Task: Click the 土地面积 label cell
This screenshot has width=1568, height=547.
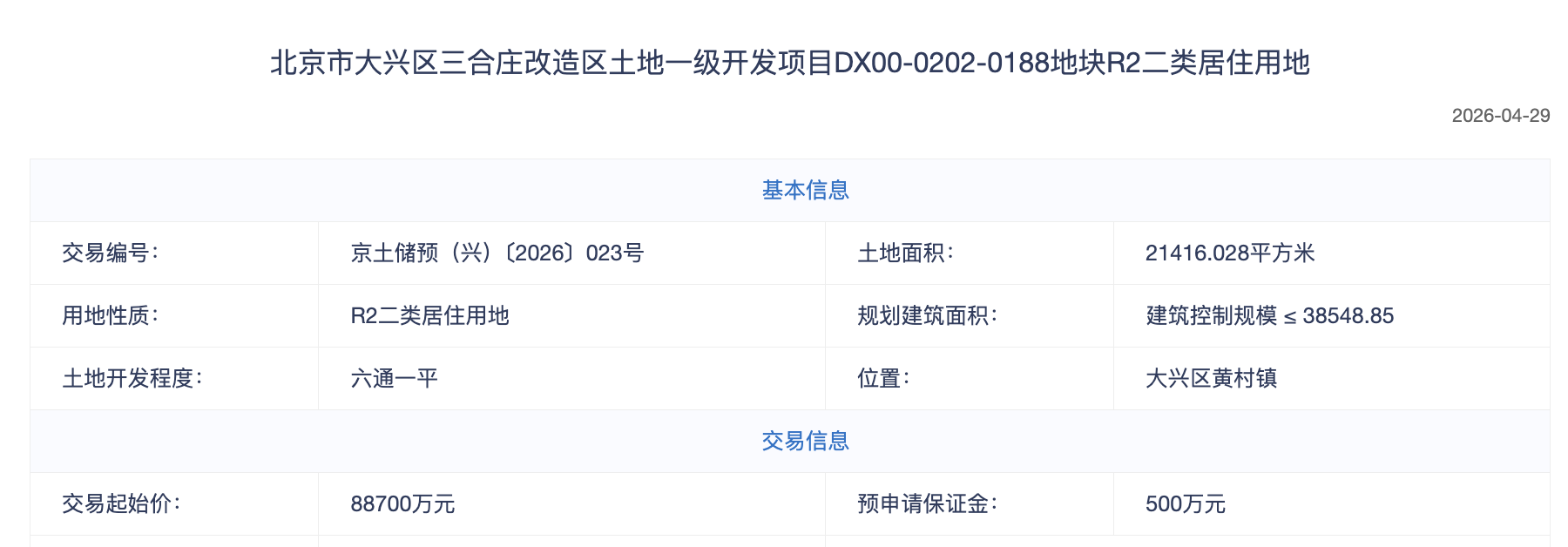Action: (906, 253)
